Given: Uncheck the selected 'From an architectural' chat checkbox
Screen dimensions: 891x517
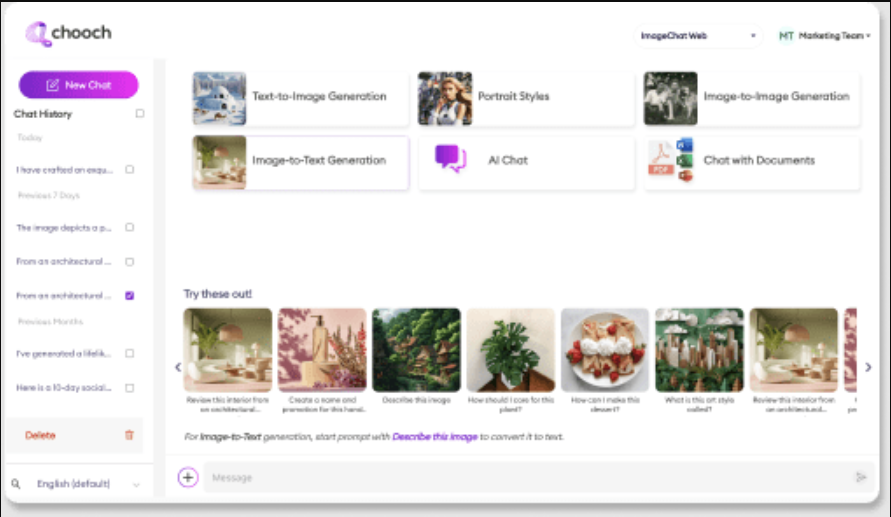Looking at the screenshot, I should (x=130, y=295).
